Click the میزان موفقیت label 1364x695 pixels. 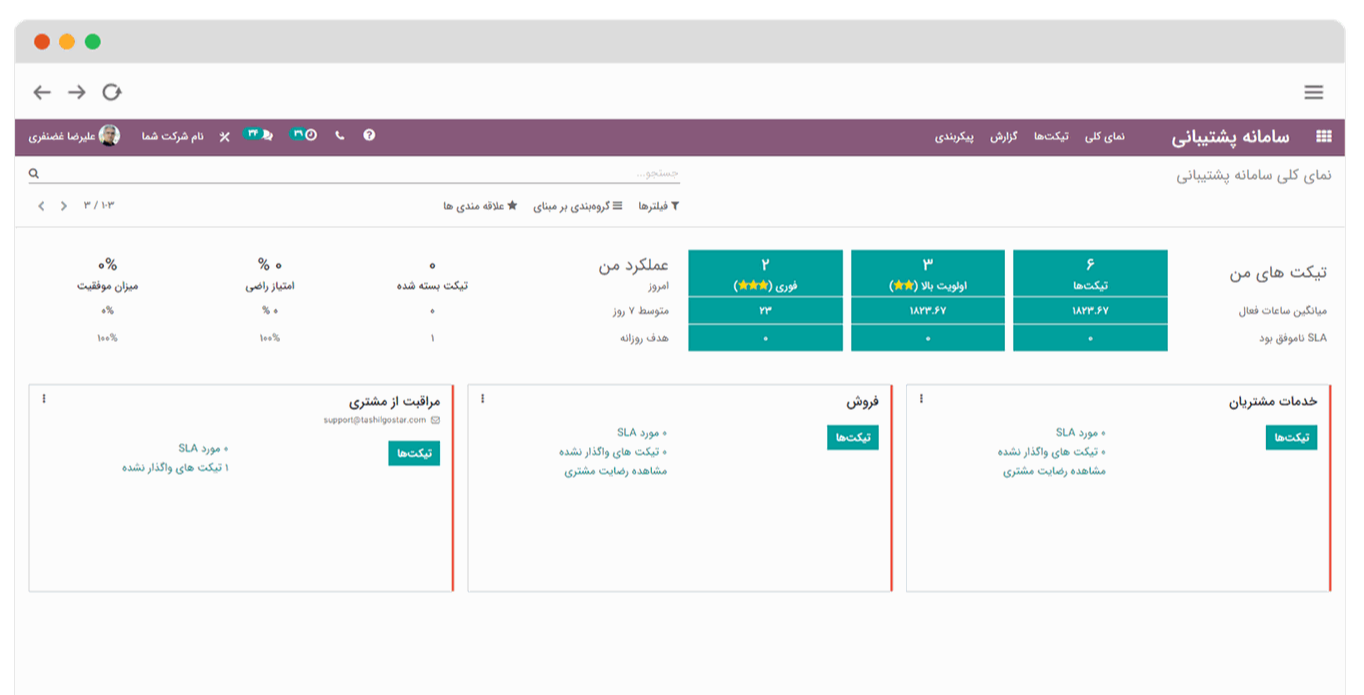(108, 286)
